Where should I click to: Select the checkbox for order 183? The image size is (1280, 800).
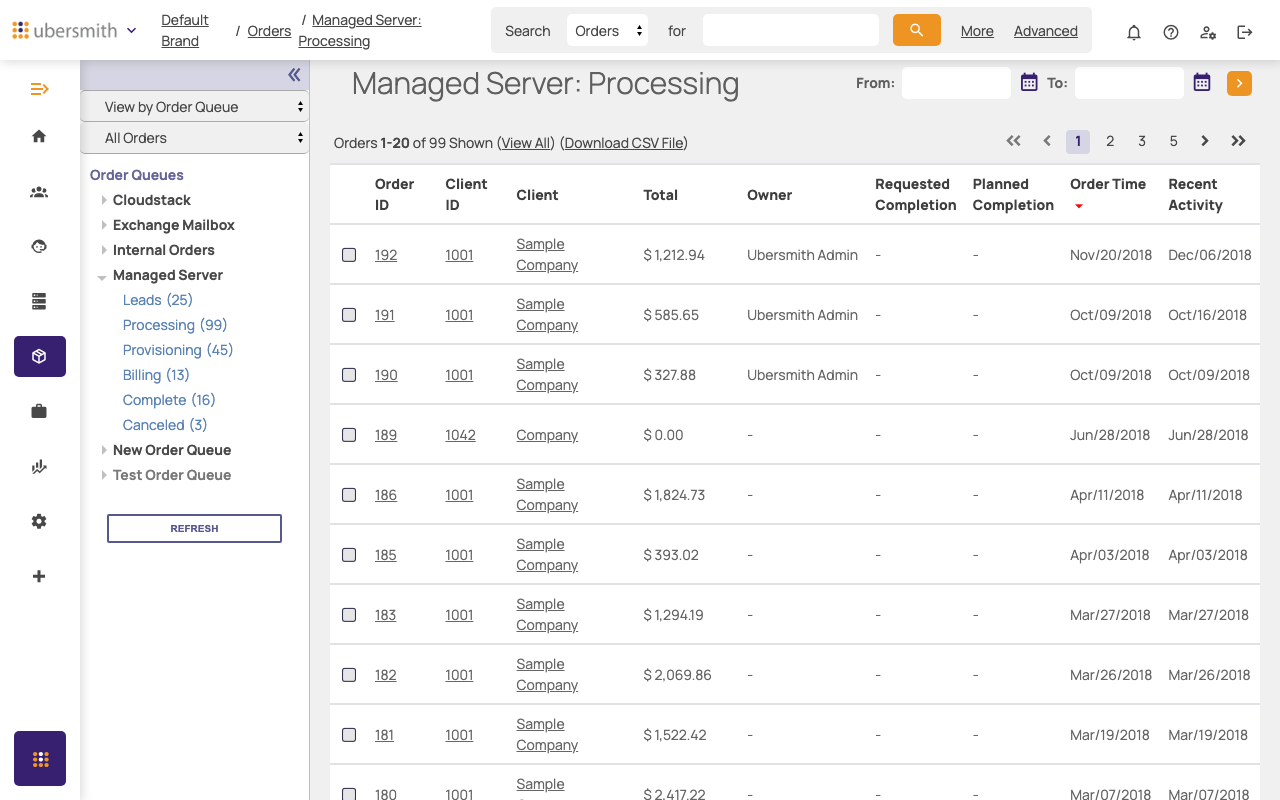(x=349, y=615)
